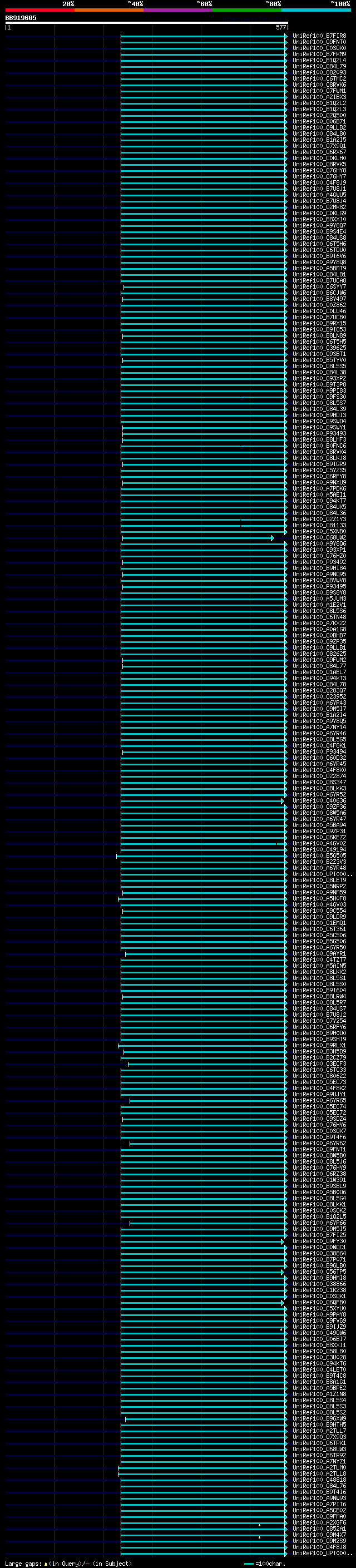
Task: Select hit UniRef100_C6T361
Action: click(x=319, y=929)
